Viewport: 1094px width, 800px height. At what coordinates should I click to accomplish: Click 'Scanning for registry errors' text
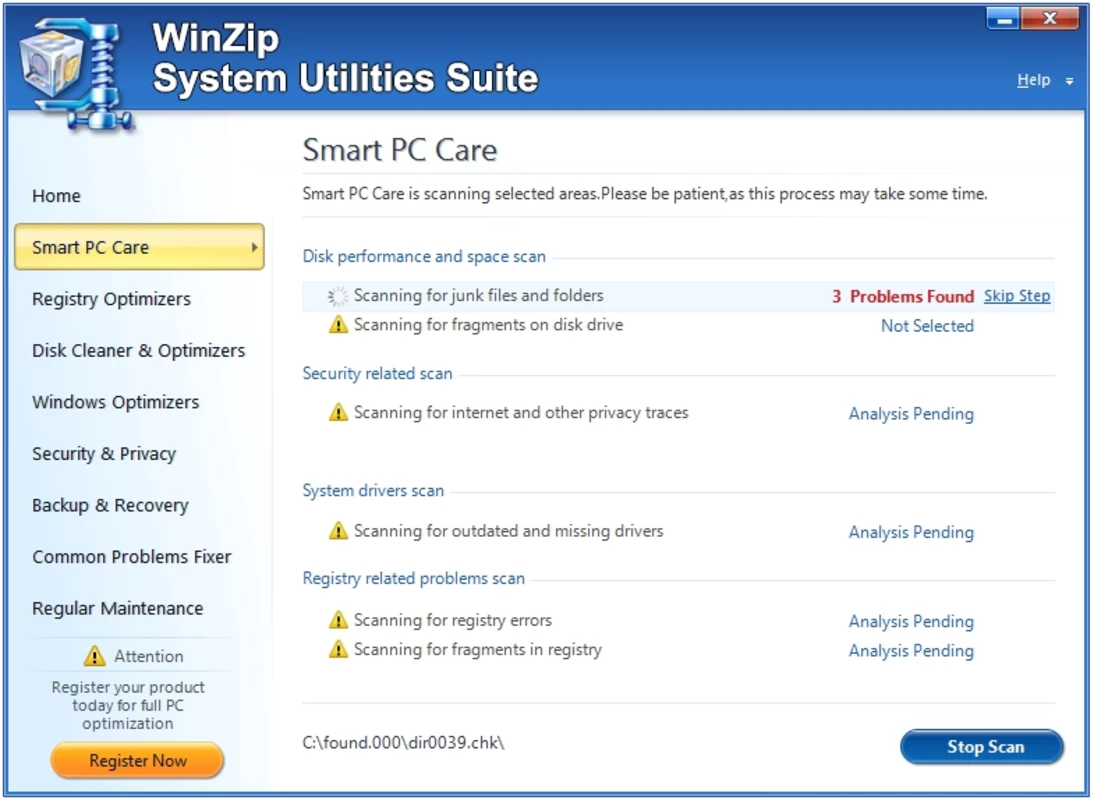click(453, 621)
